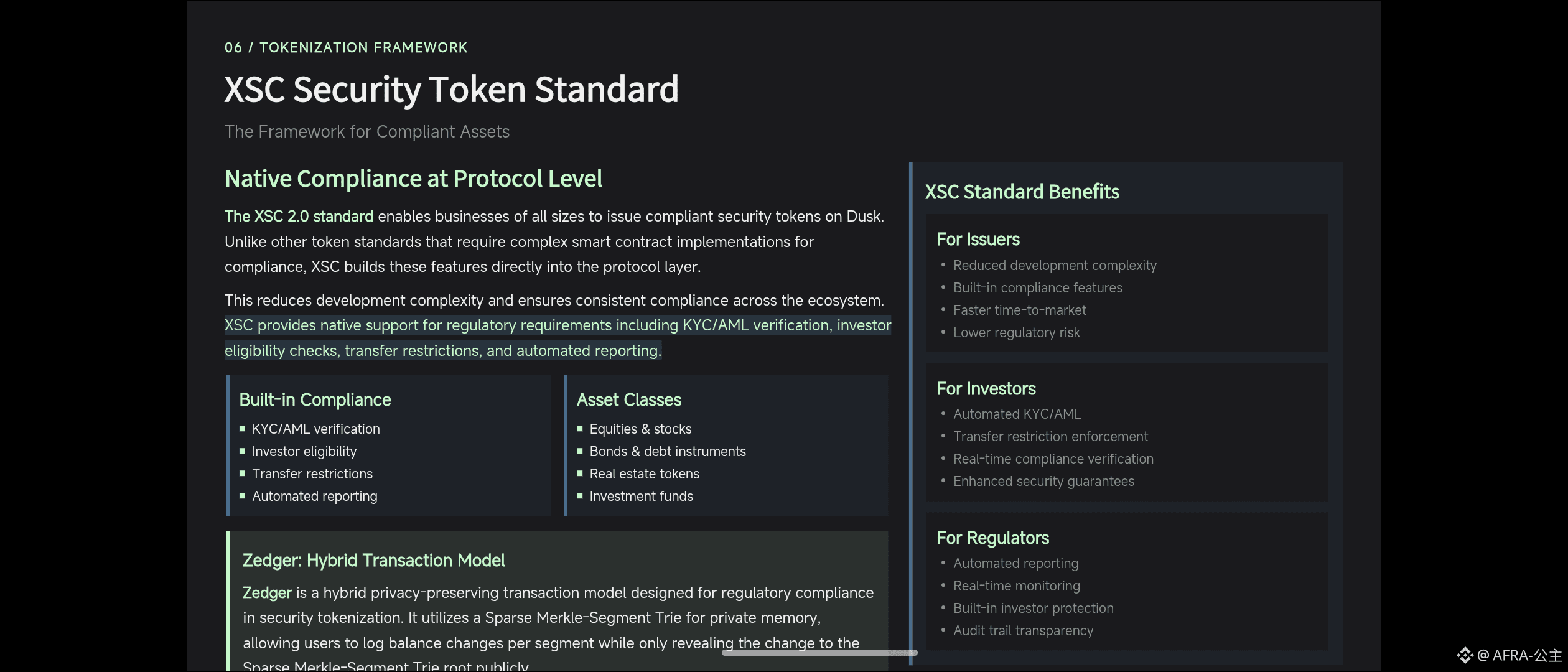The height and width of the screenshot is (672, 1568).
Task: Select the "06 / TOKENIZATION FRAMEWORK" section label
Action: (x=346, y=48)
